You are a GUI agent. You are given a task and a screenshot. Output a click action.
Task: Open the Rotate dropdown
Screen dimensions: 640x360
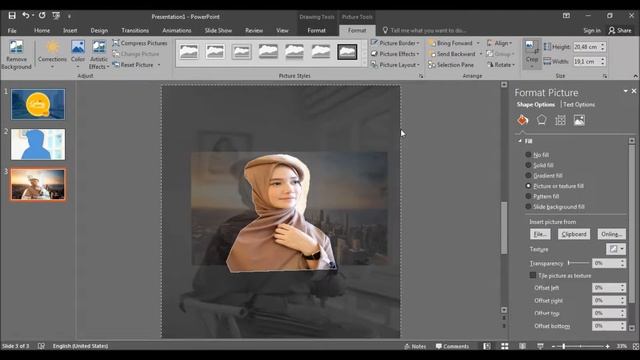[x=501, y=65]
